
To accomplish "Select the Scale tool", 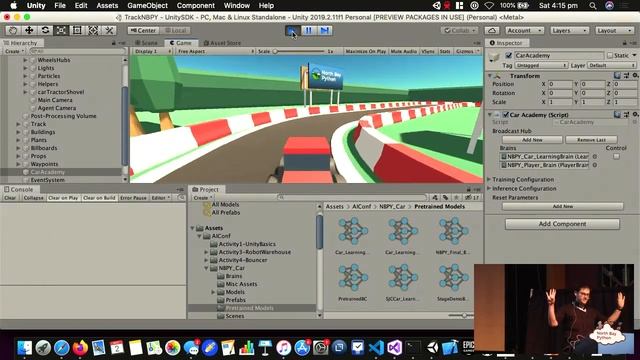I will pos(61,31).
